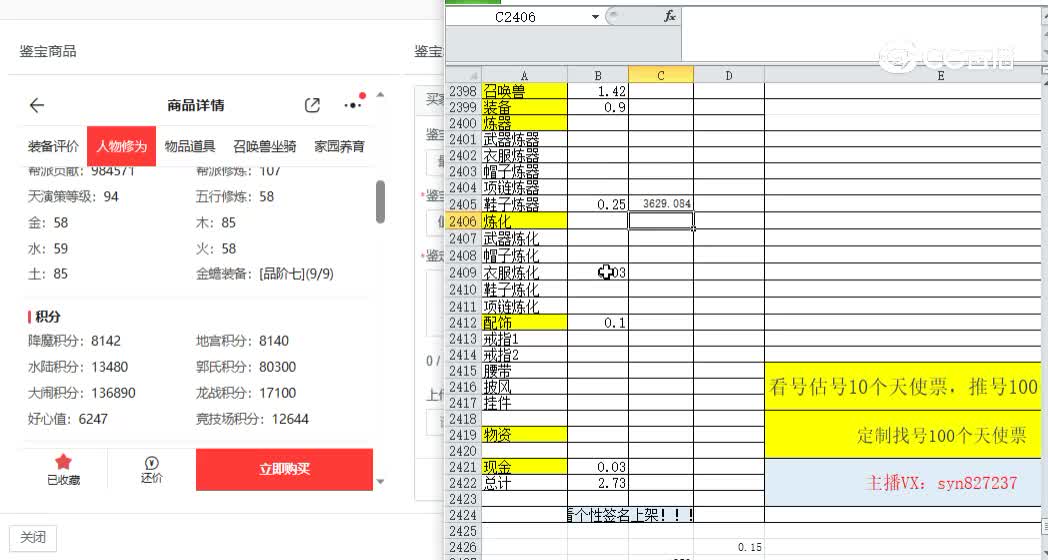Screen dimensions: 1048x560
Task: Click the 已收藏 star favorite icon
Action: point(63,461)
